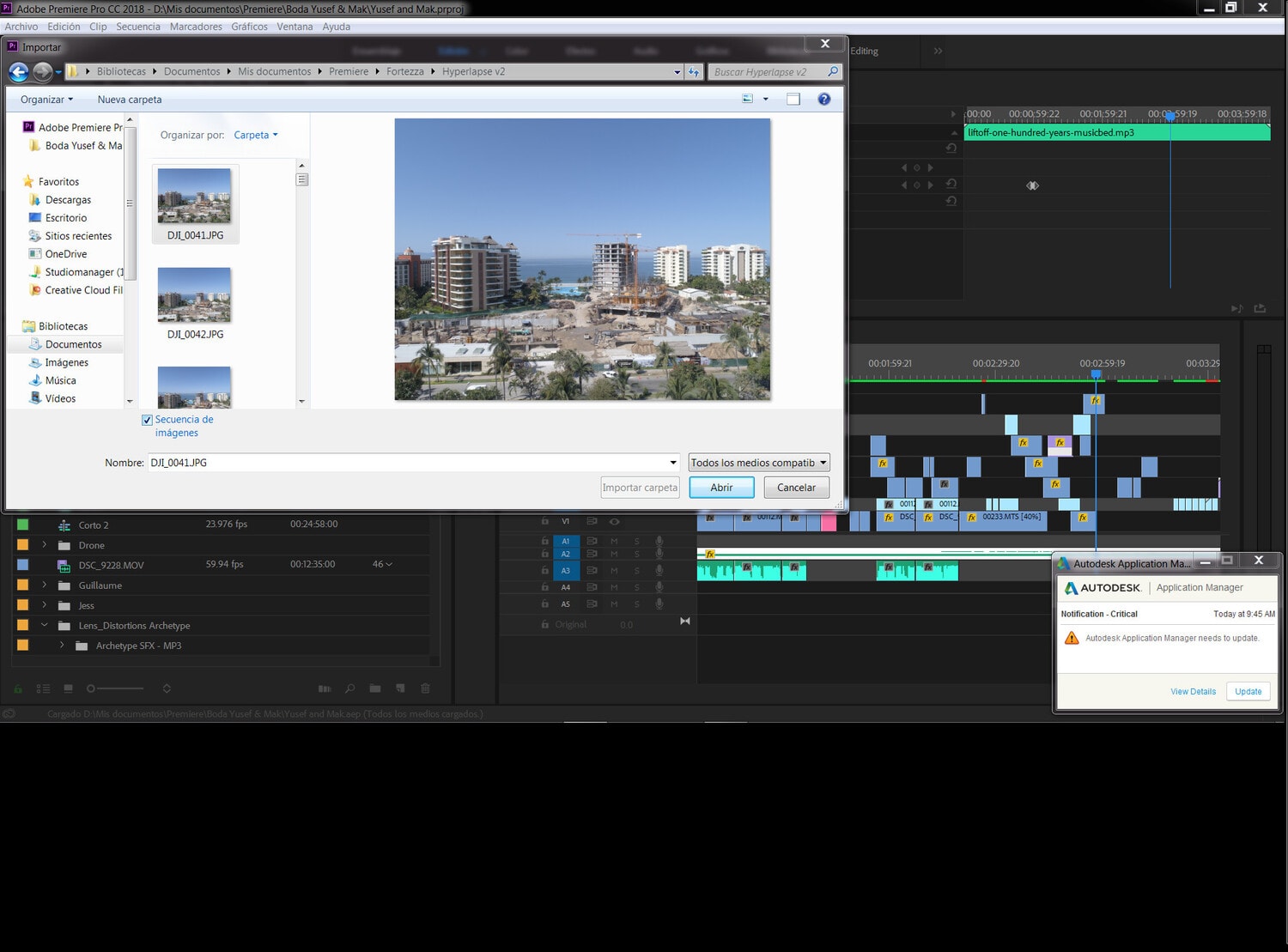The width and height of the screenshot is (1288, 952).
Task: Toggle track targeting for A1
Action: [x=566, y=541]
